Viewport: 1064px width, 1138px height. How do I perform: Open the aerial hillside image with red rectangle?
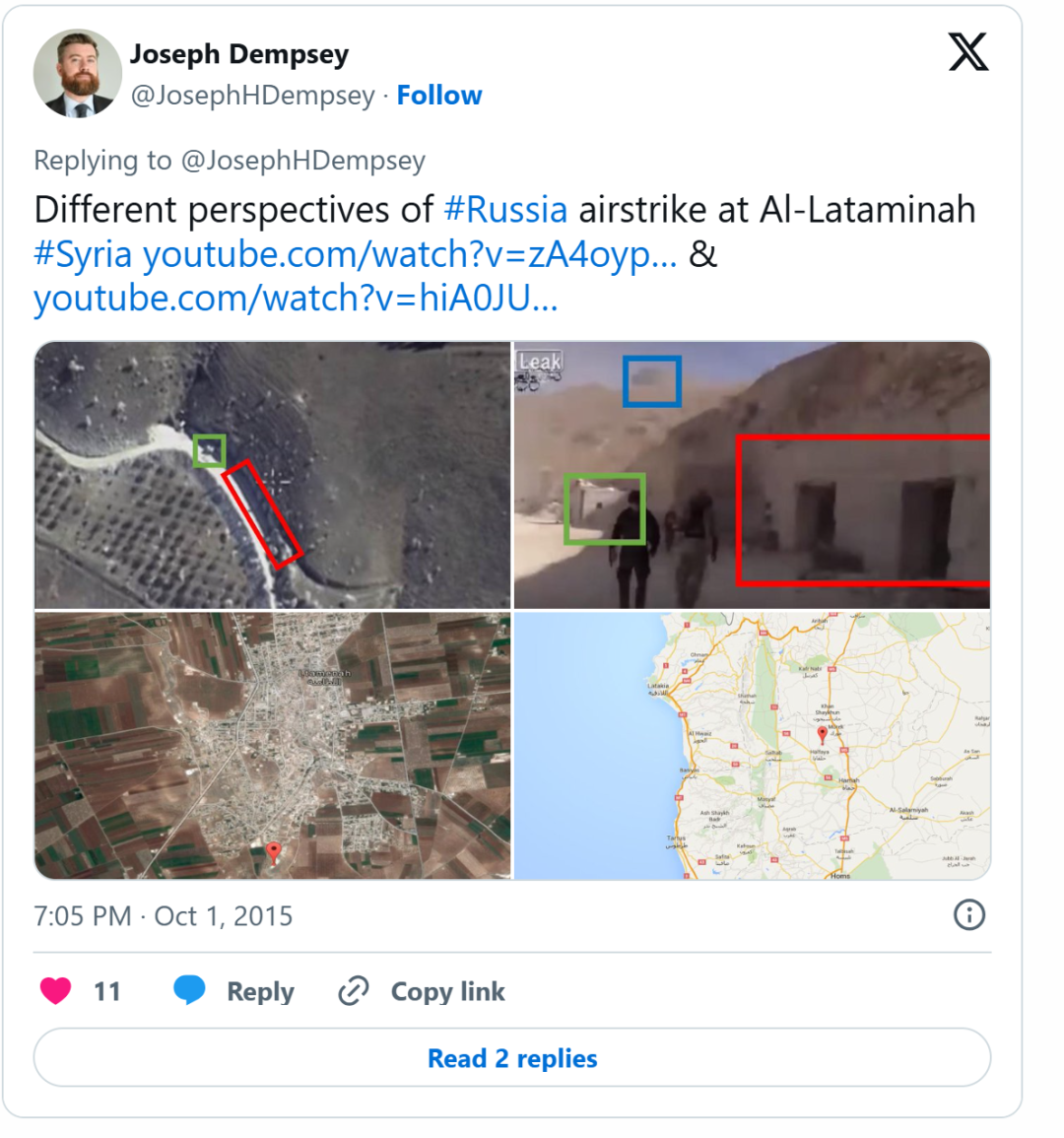[272, 475]
